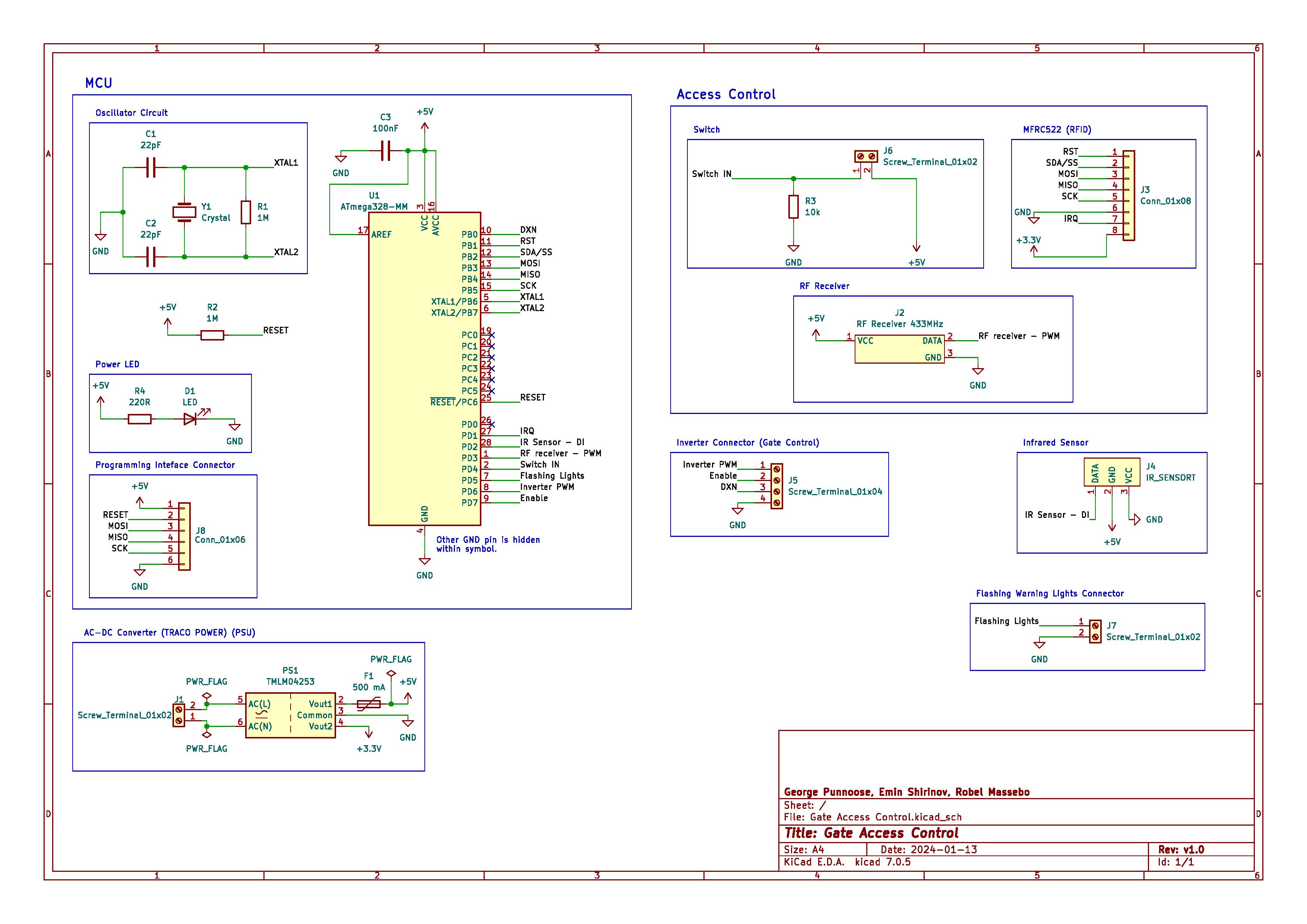Viewport: 1307px width, 924px height.
Task: Click the Infrared Sensor label
Action: 1056,442
